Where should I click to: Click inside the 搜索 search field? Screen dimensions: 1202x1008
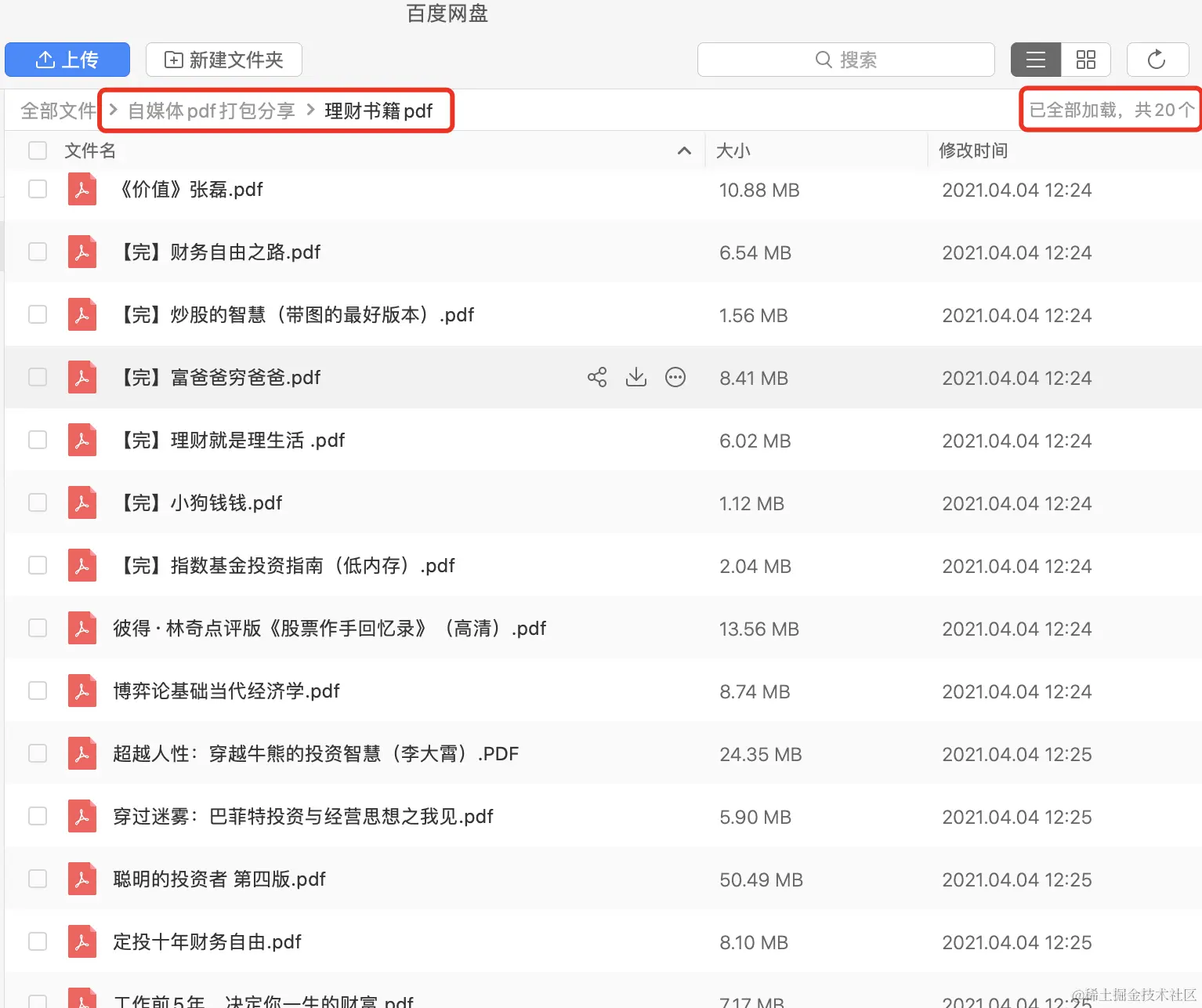click(862, 59)
